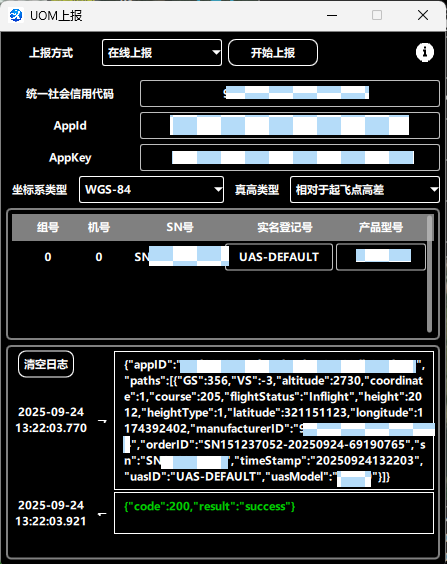Screen dimensions: 447x564
Task: Click into the AppId input field
Action: (x=290, y=126)
